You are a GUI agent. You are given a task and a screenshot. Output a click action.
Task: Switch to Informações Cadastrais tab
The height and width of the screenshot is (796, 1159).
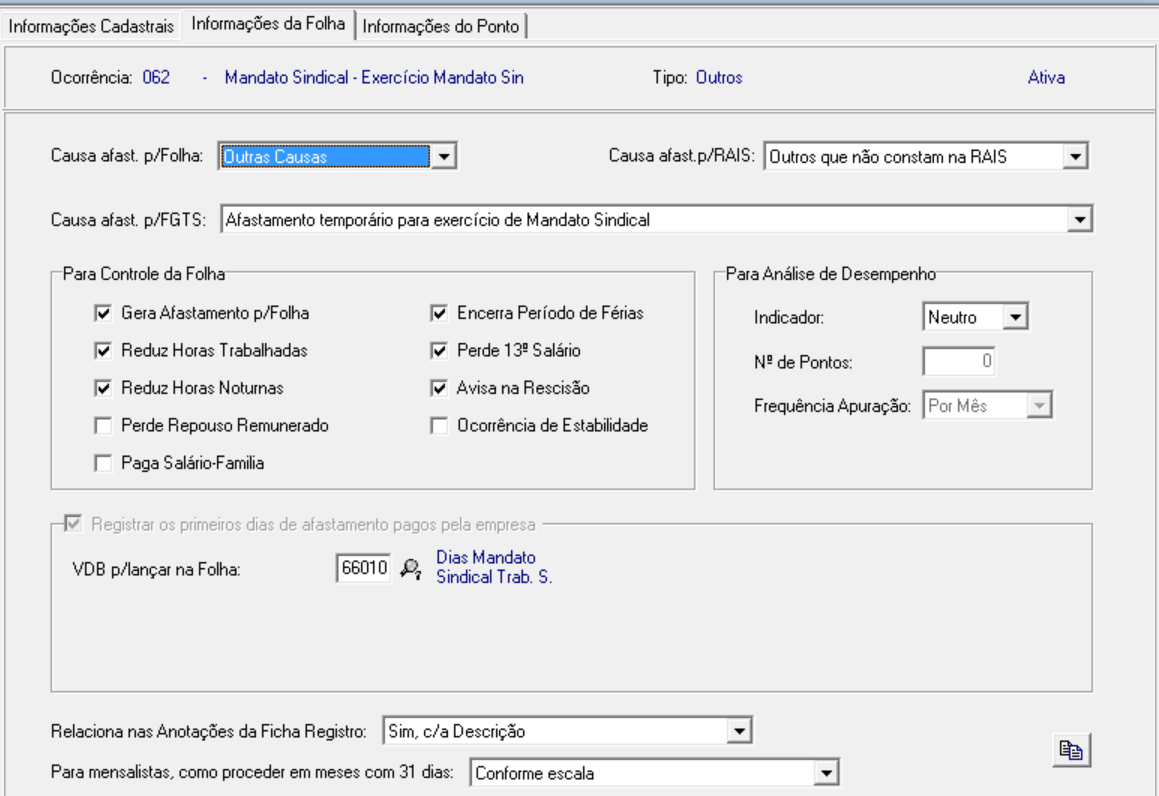(91, 27)
